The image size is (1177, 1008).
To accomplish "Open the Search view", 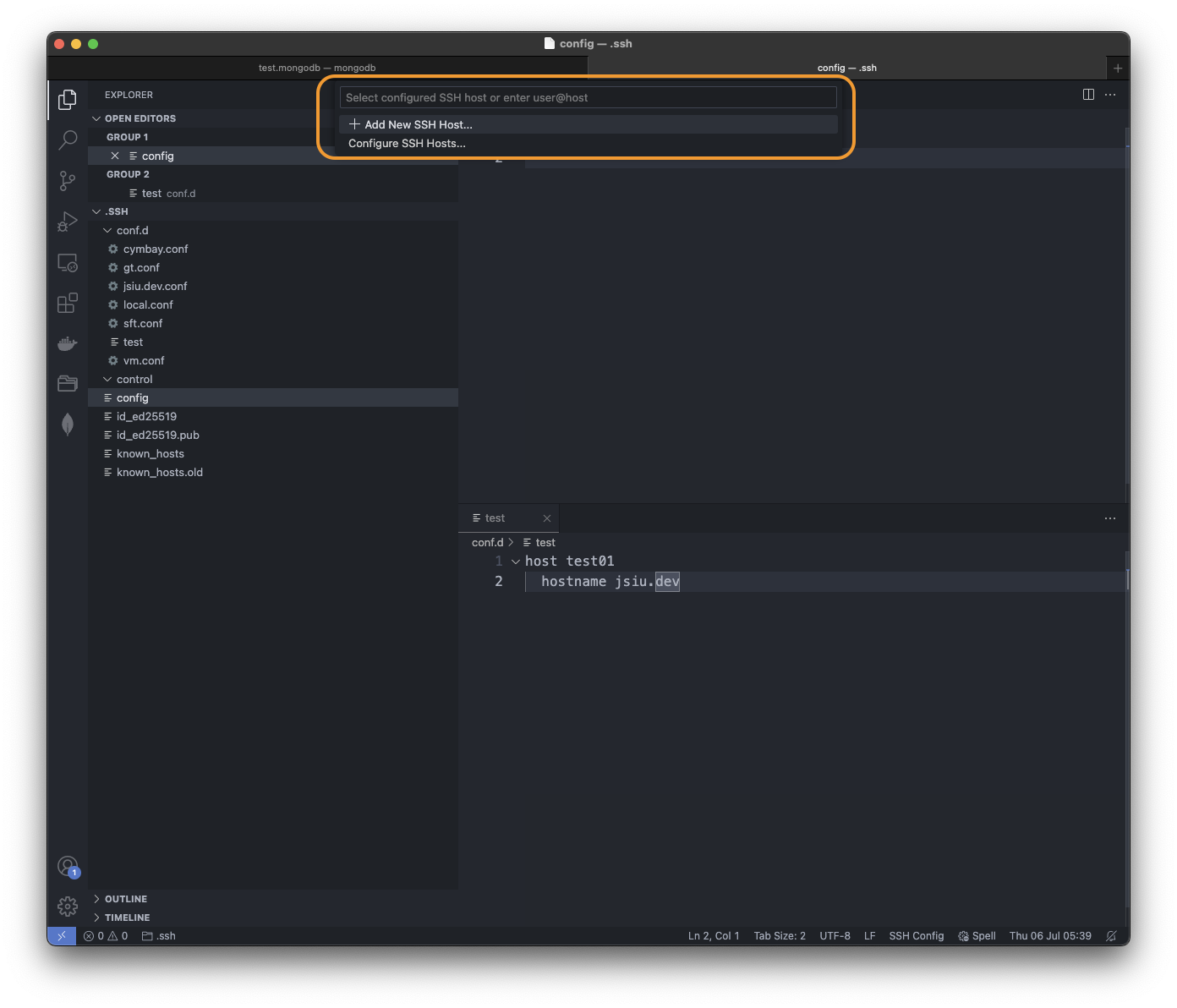I will pyautogui.click(x=67, y=140).
